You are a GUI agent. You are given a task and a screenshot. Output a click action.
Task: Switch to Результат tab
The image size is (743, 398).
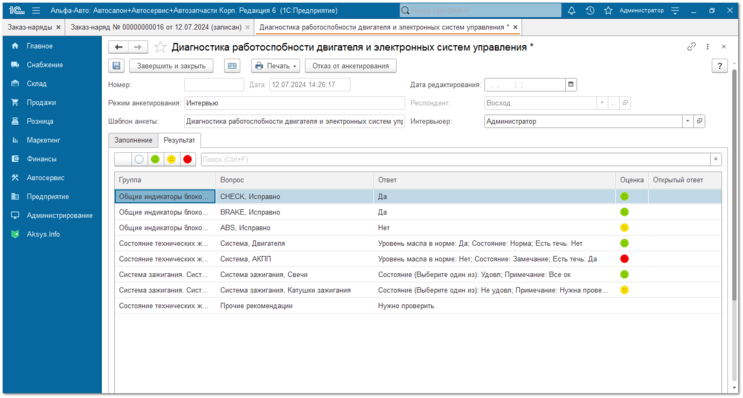pyautogui.click(x=179, y=140)
